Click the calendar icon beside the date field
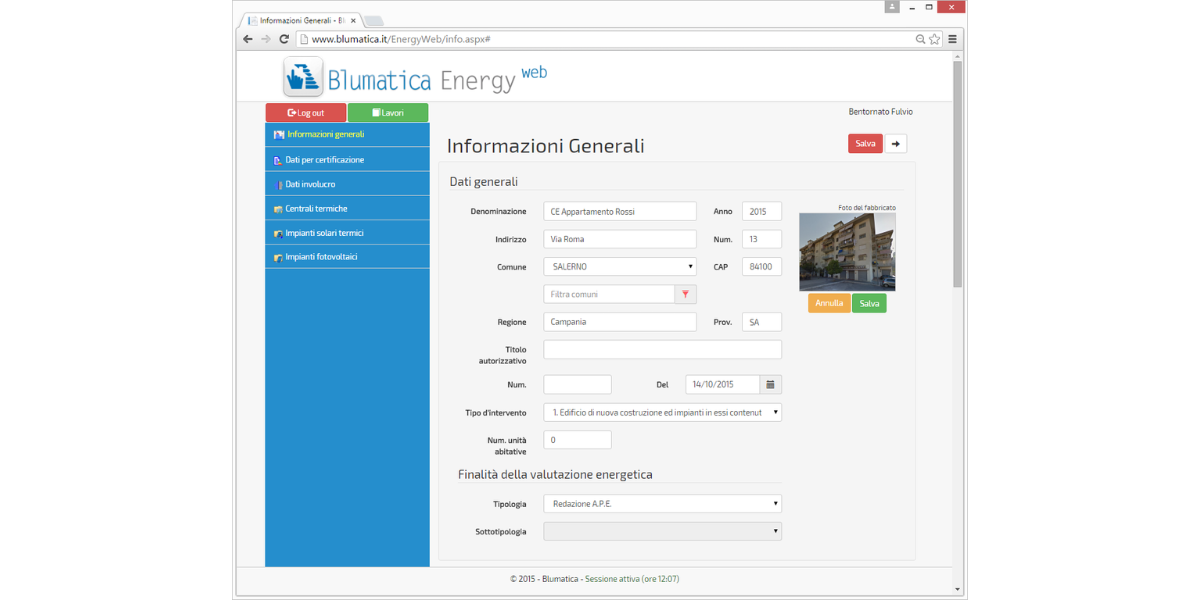Image resolution: width=1200 pixels, height=600 pixels. [770, 384]
